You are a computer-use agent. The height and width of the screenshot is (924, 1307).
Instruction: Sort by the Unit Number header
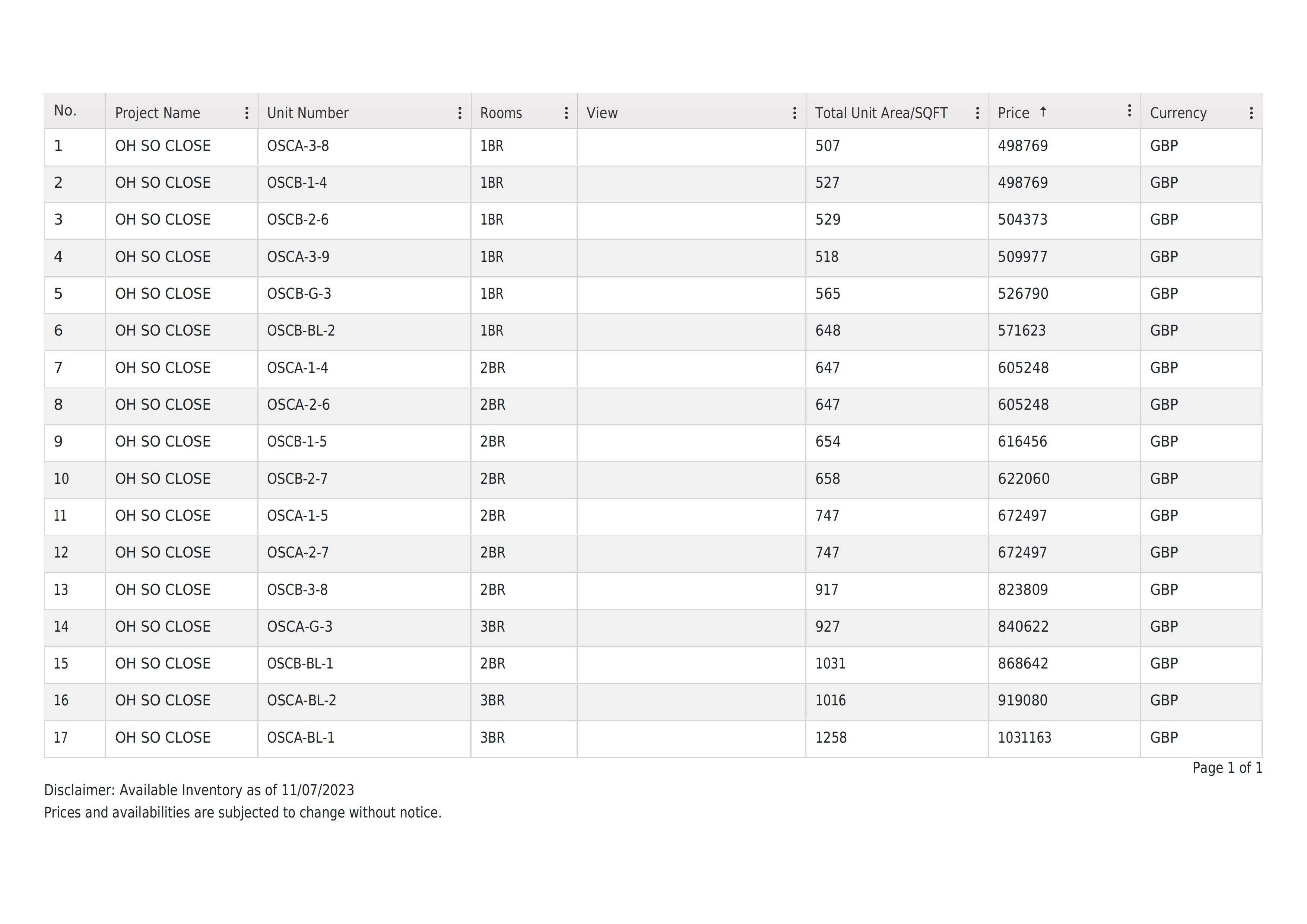(x=307, y=113)
